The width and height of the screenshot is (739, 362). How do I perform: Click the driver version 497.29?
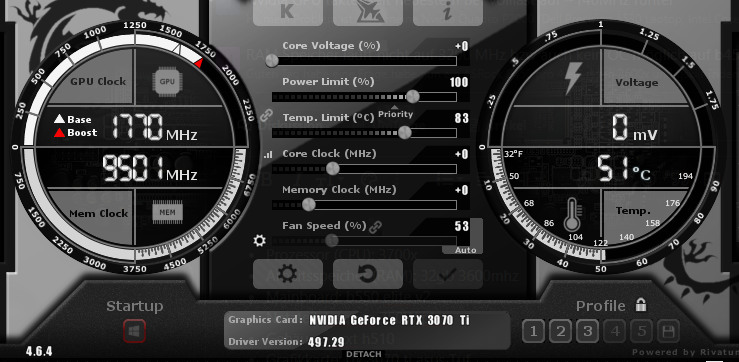[327, 341]
